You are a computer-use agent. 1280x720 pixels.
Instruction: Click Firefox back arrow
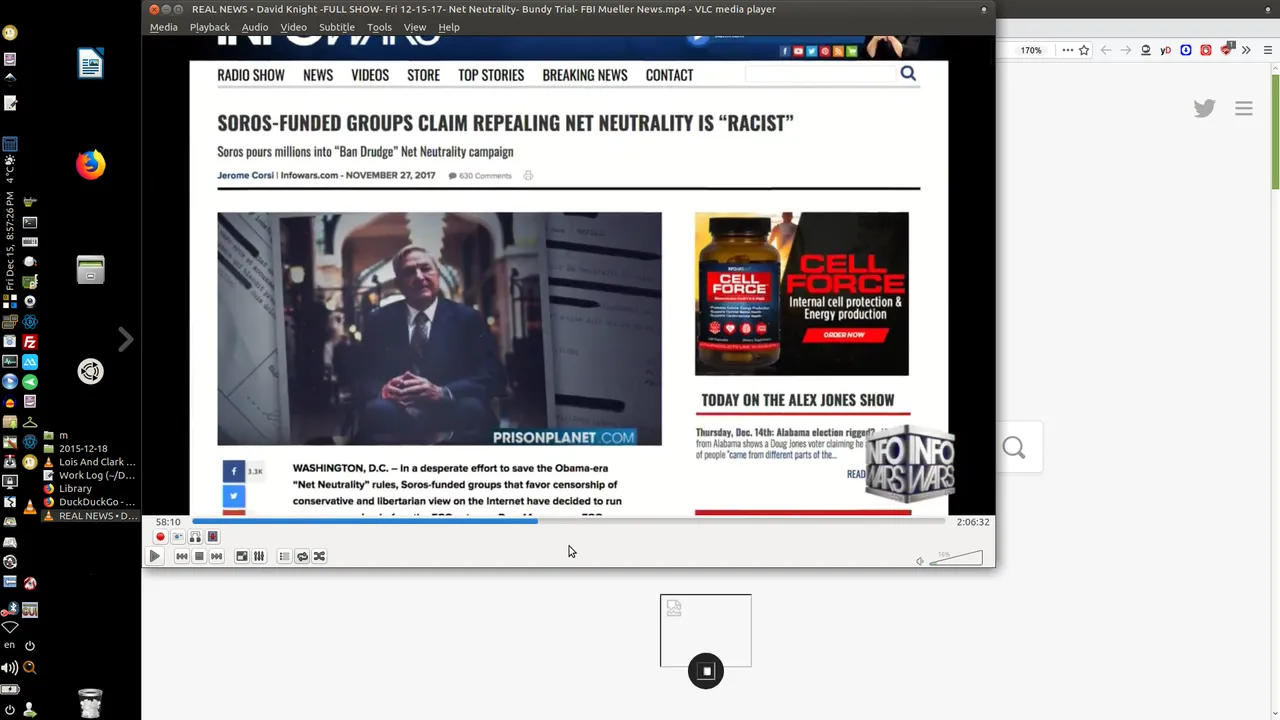(x=1106, y=50)
